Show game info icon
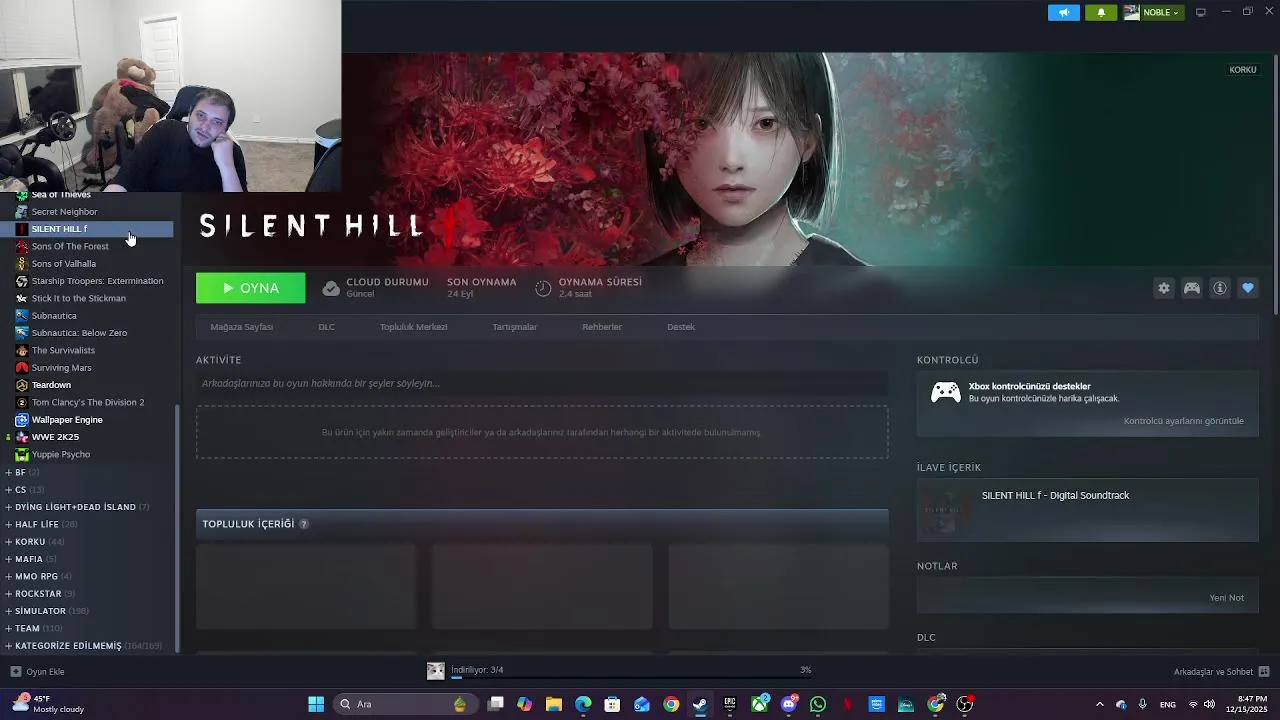This screenshot has height=720, width=1280. pos(1220,288)
